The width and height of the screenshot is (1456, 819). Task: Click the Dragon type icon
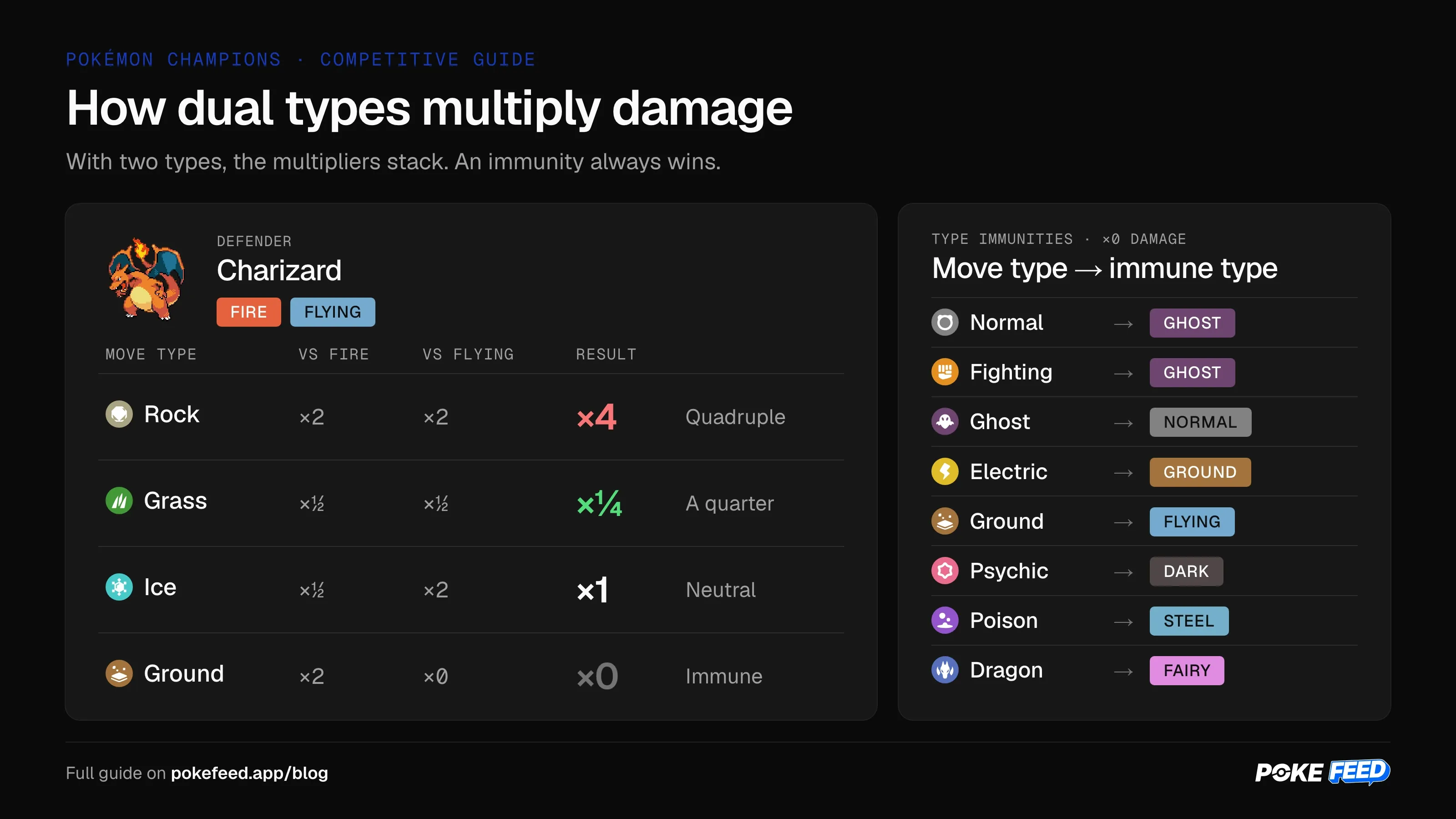coord(945,670)
